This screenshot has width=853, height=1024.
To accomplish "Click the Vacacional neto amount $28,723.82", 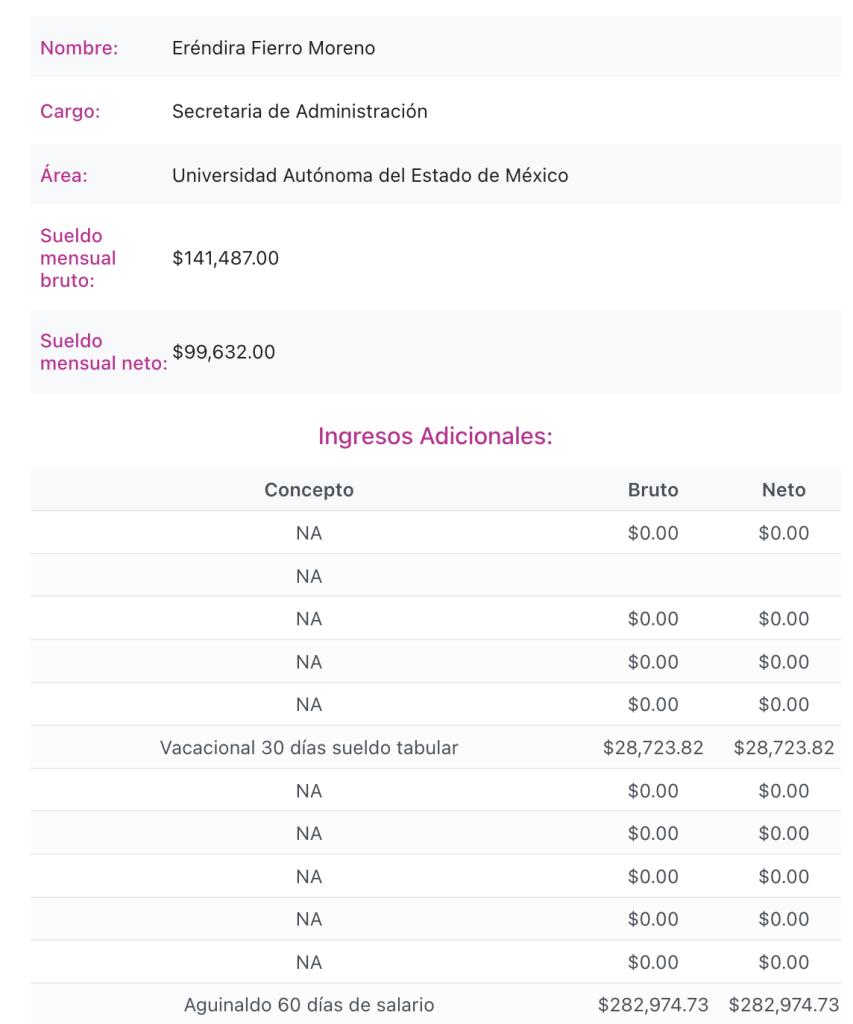I will tap(784, 748).
